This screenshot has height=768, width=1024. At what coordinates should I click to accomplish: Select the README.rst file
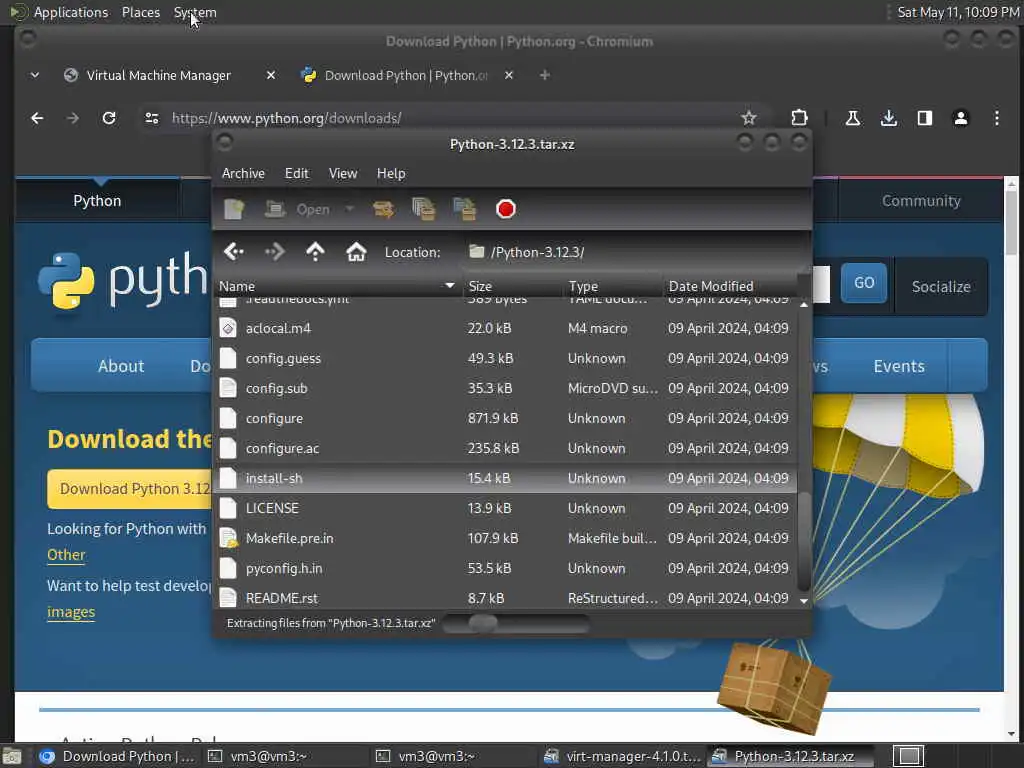[x=505, y=598]
